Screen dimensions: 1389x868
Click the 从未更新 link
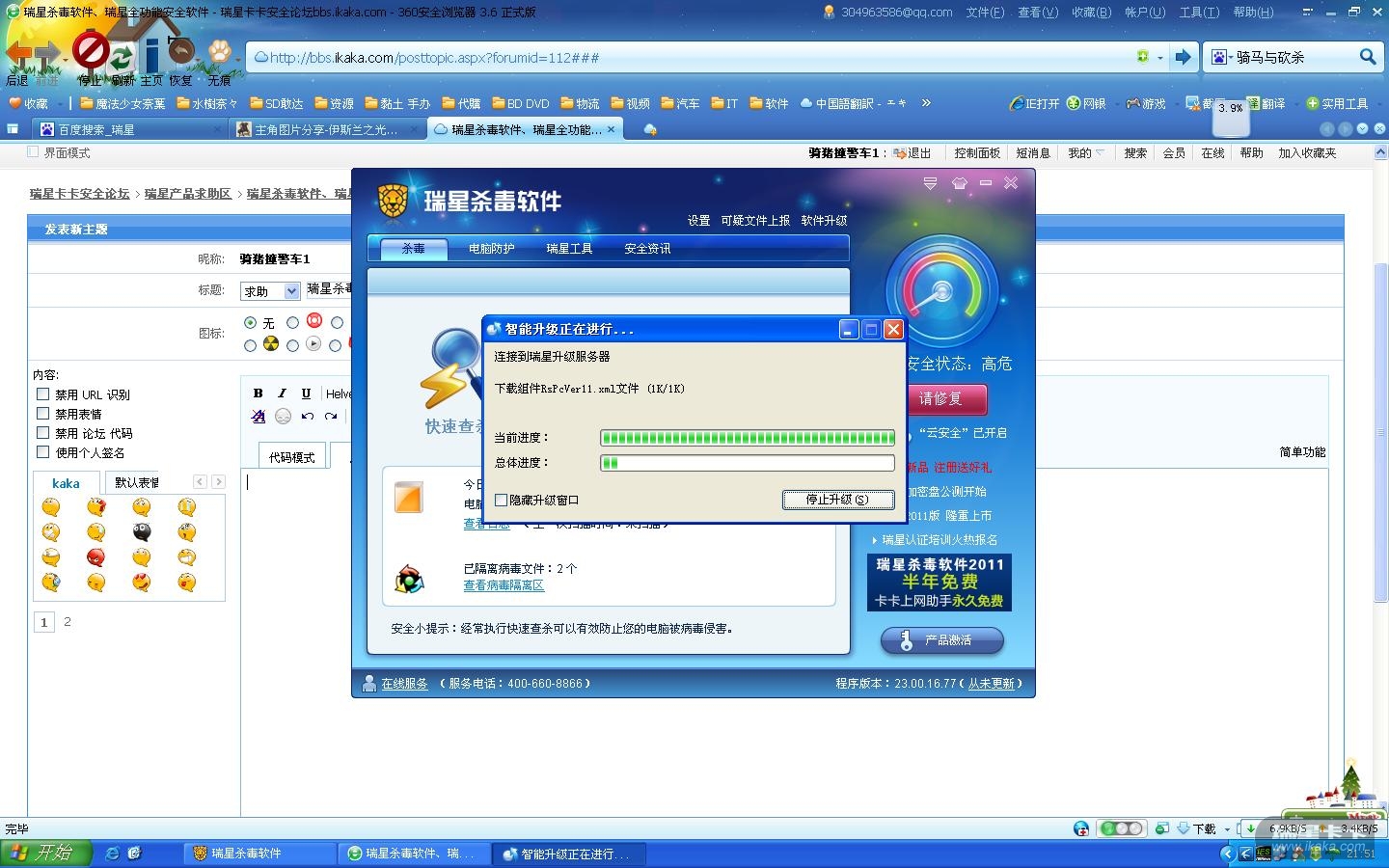(991, 684)
